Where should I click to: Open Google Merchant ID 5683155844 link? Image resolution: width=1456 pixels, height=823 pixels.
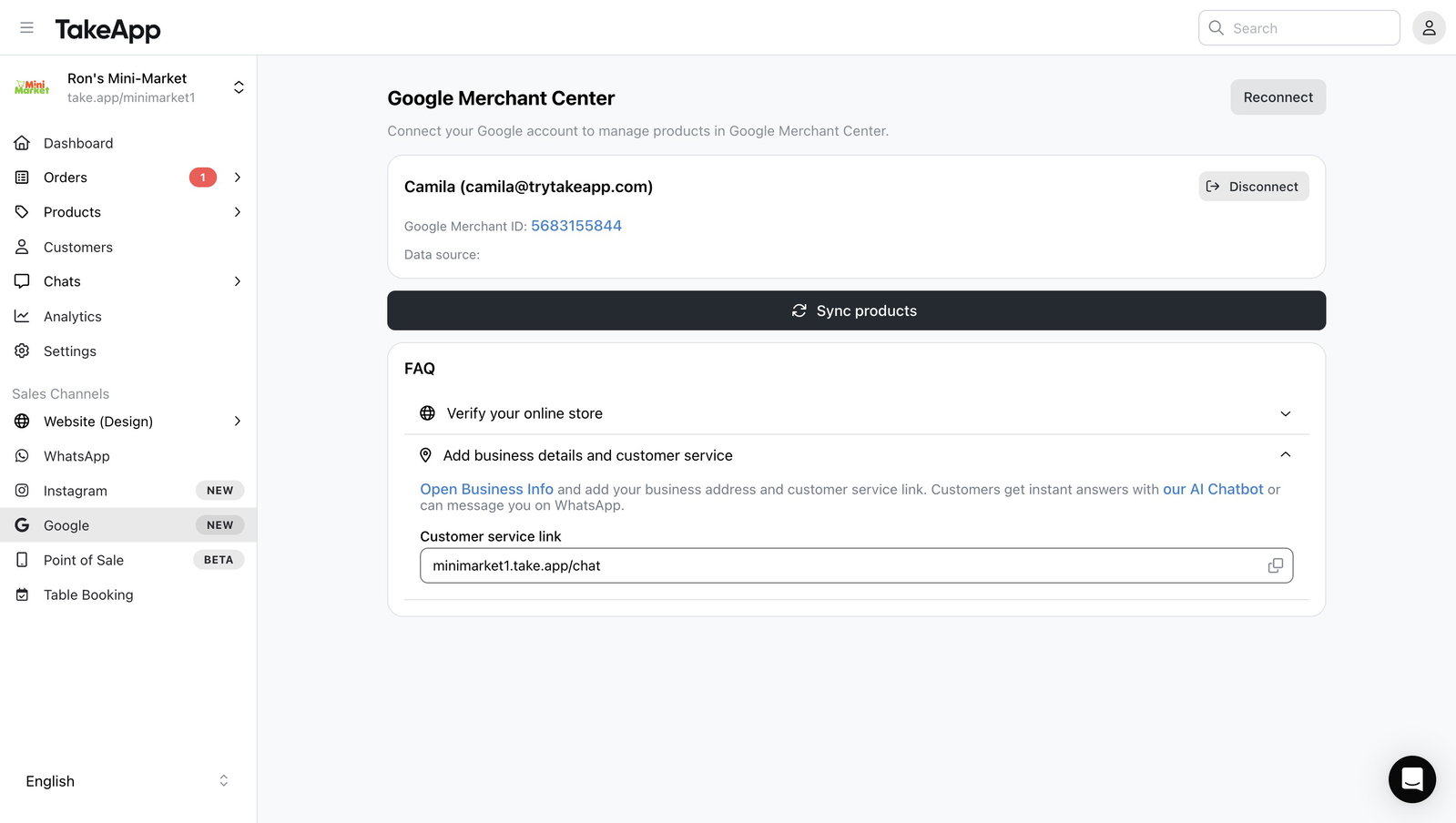[576, 226]
